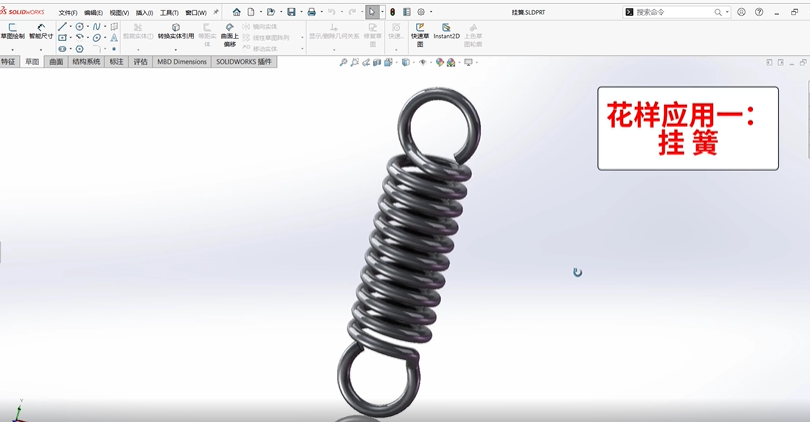The width and height of the screenshot is (810, 422).
Task: Click the Save icon in top toolbar
Action: [x=291, y=12]
